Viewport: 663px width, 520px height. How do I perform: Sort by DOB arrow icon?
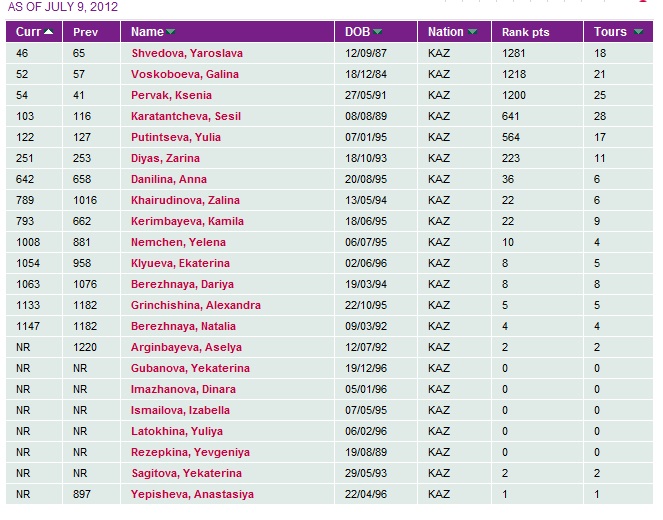[x=378, y=32]
